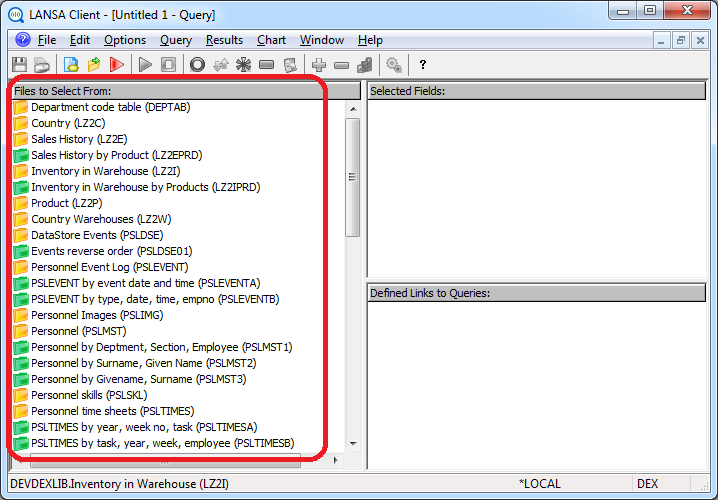Image resolution: width=718 pixels, height=500 pixels.
Task: Select Country Warehouses (LZ2W) file
Action: coord(101,219)
